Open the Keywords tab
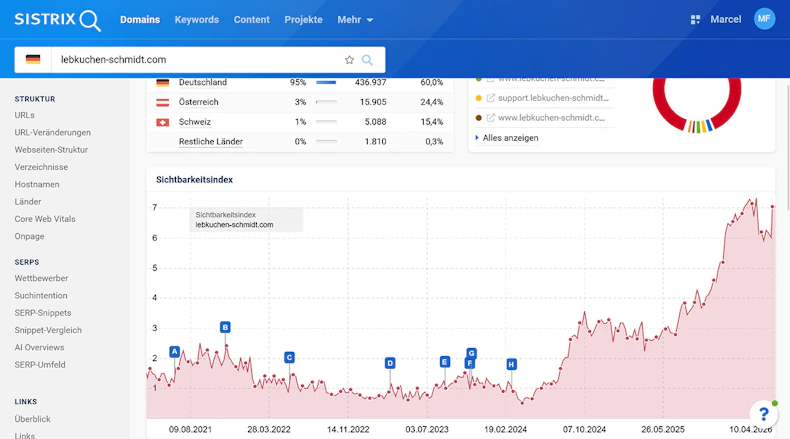 point(196,20)
